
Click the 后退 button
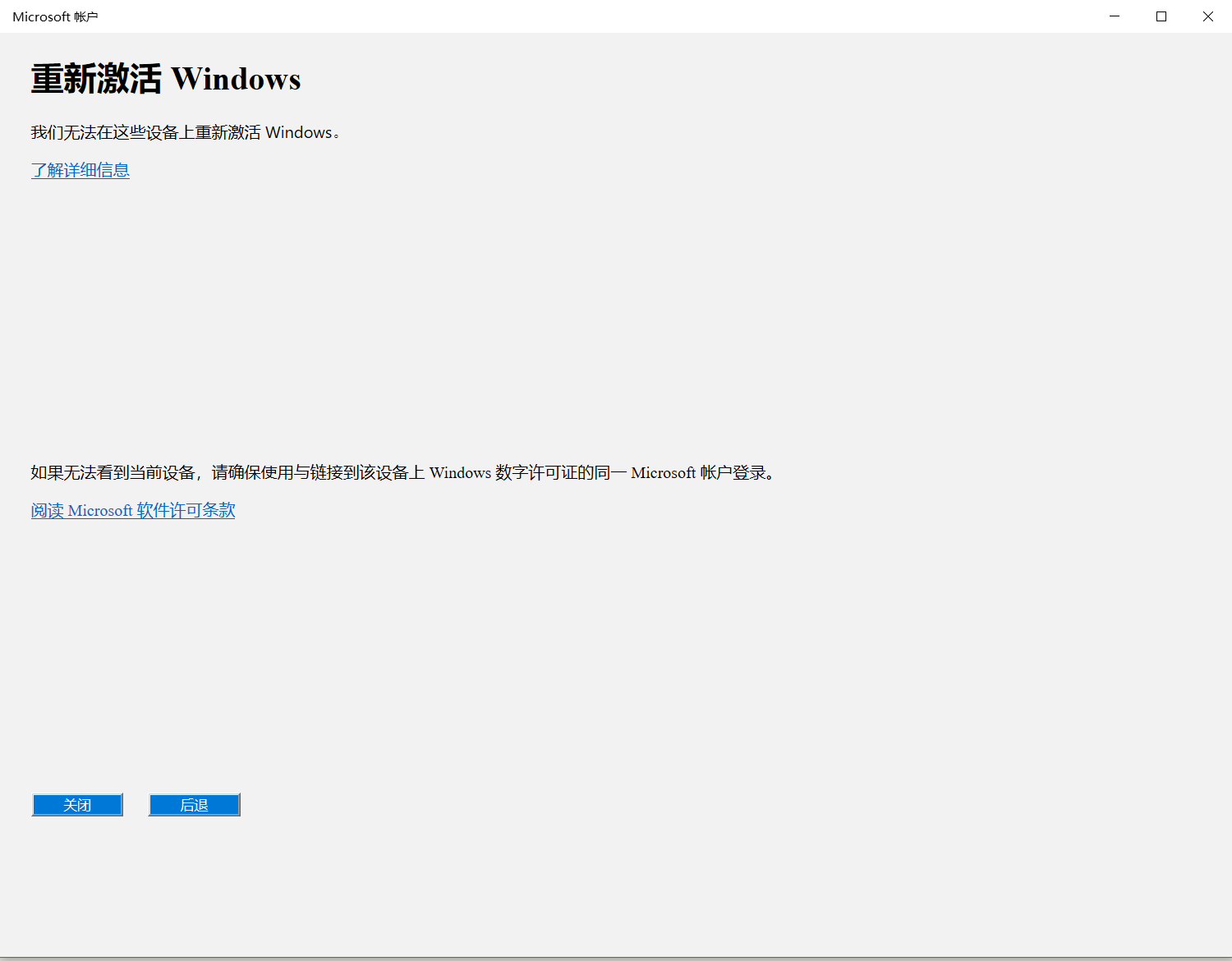(x=194, y=805)
